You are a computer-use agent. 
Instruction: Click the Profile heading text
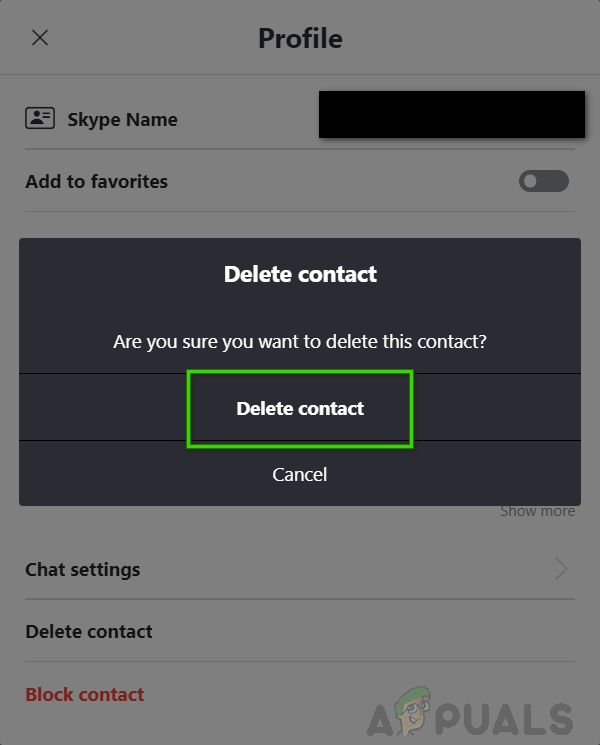click(x=300, y=38)
